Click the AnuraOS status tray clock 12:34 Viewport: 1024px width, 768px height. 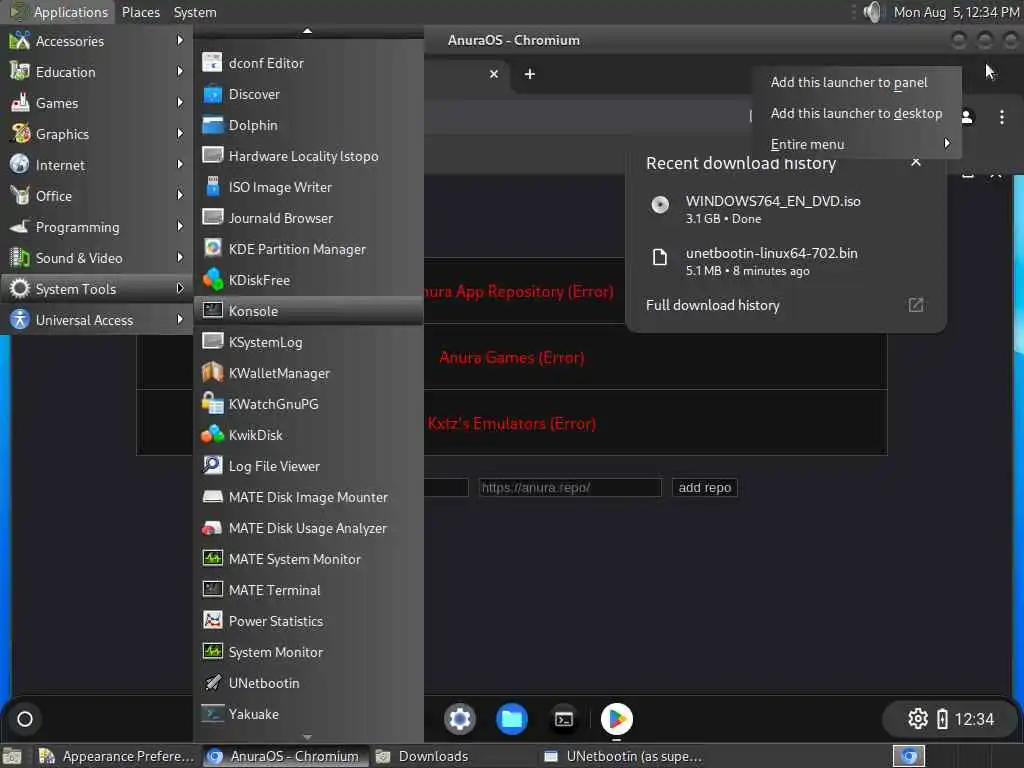pyautogui.click(x=974, y=719)
